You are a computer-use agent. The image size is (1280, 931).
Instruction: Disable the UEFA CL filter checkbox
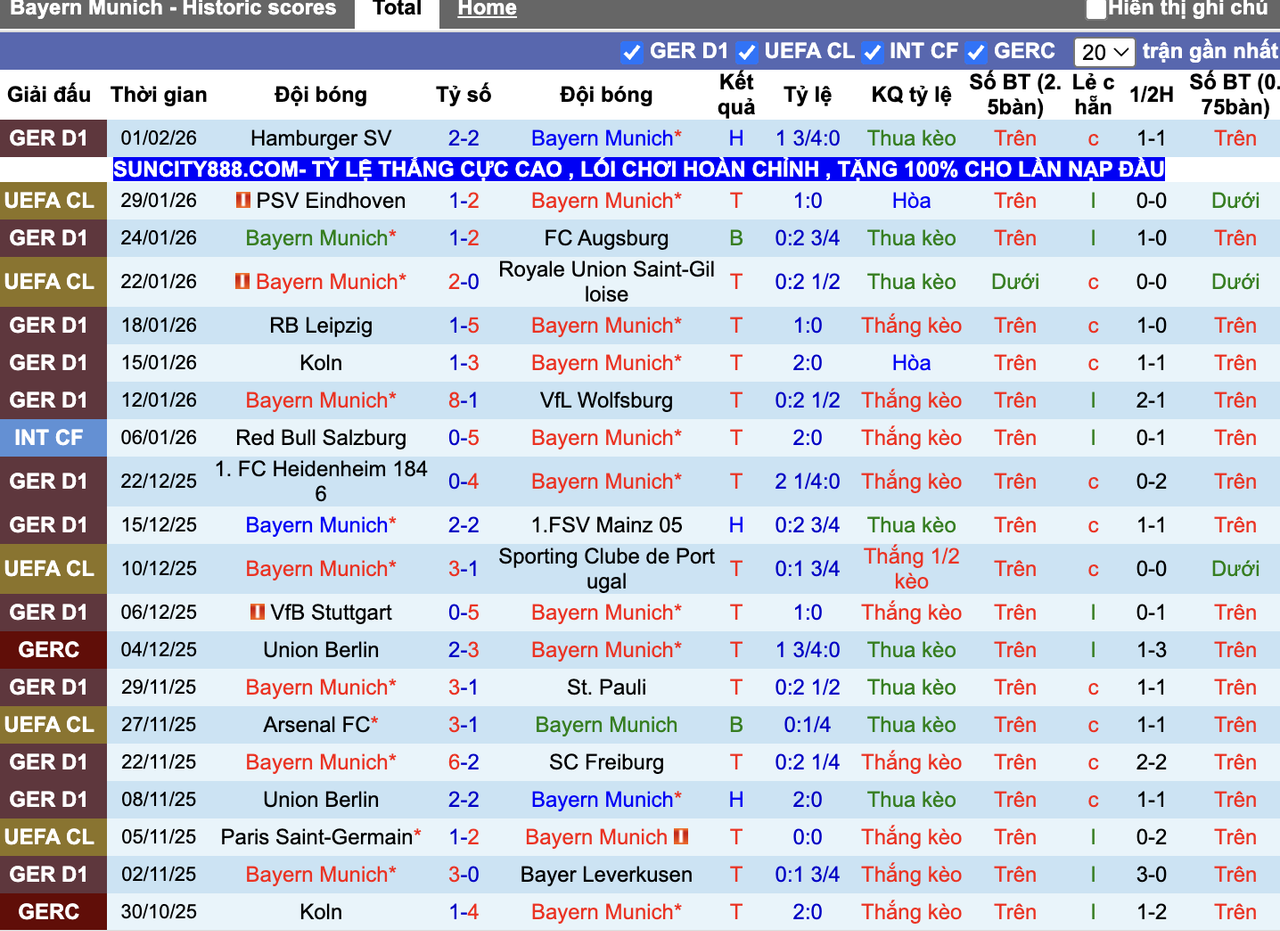coord(747,50)
